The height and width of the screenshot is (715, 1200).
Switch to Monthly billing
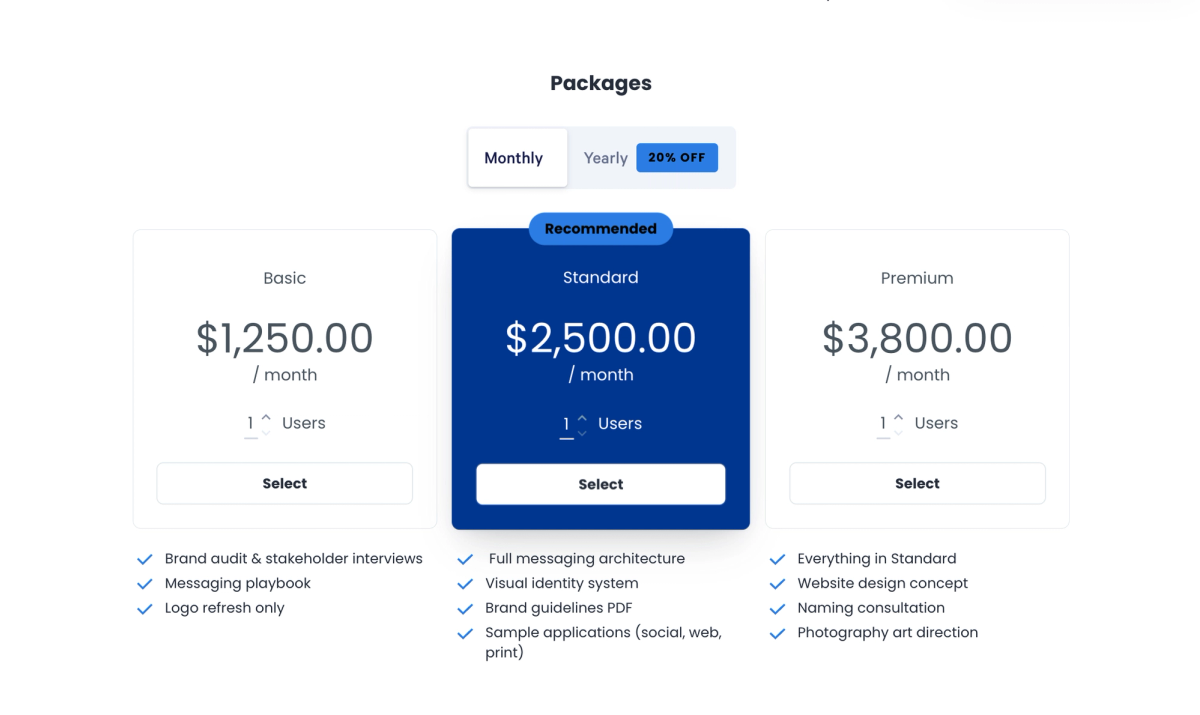(x=516, y=157)
